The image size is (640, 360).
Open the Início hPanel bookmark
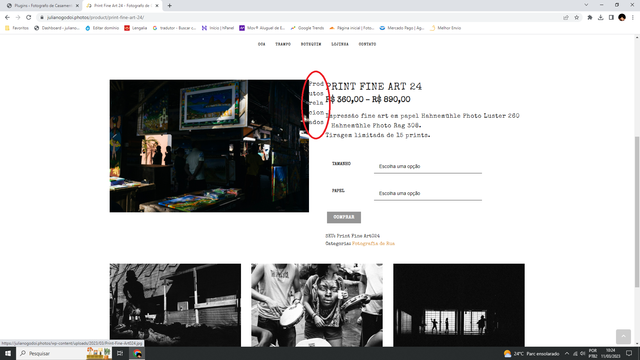pyautogui.click(x=218, y=28)
